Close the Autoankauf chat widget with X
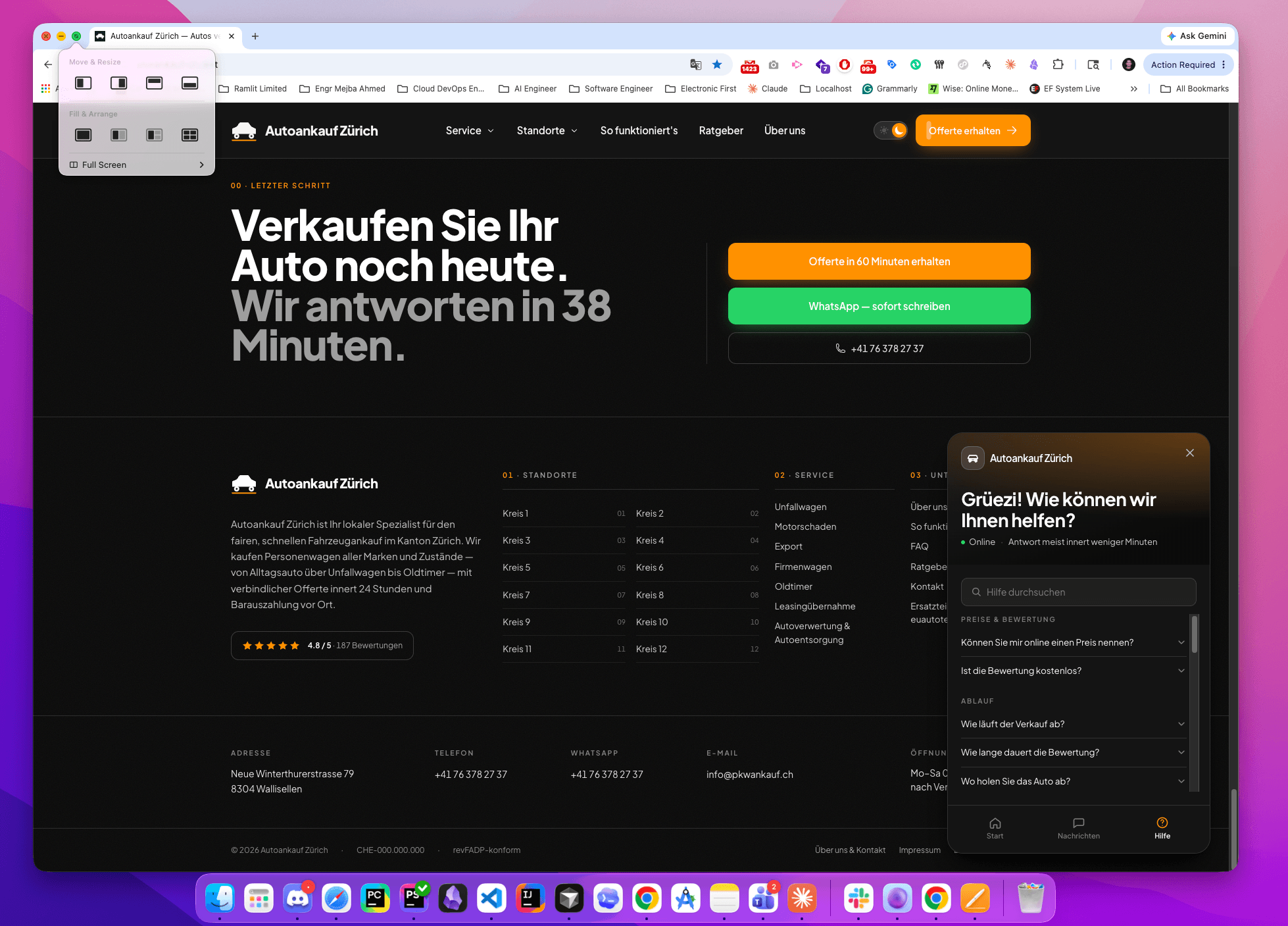The width and height of the screenshot is (1288, 926). 1190,453
